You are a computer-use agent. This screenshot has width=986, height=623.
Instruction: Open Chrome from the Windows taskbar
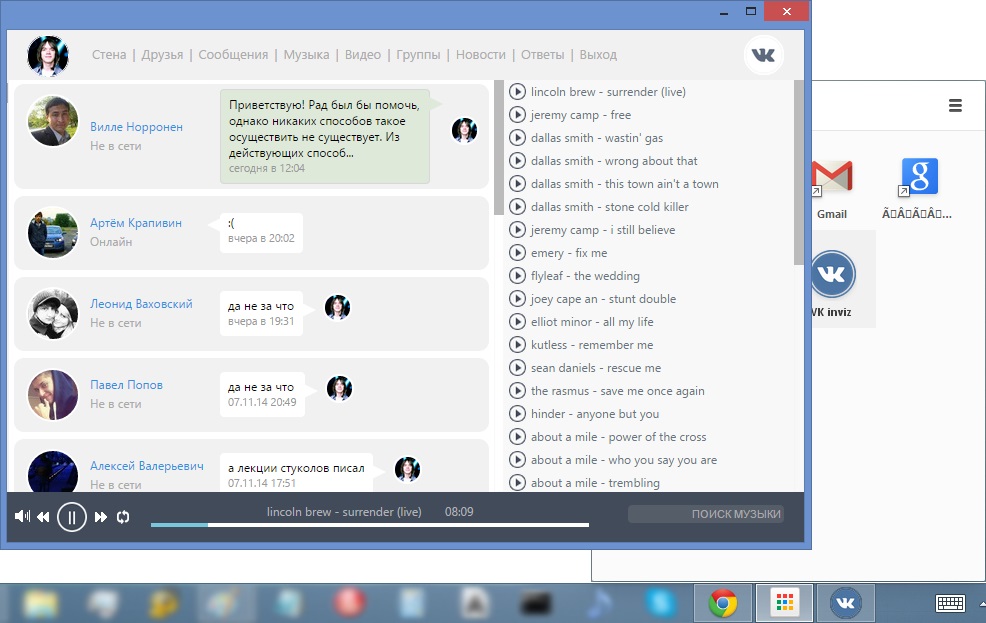(723, 603)
